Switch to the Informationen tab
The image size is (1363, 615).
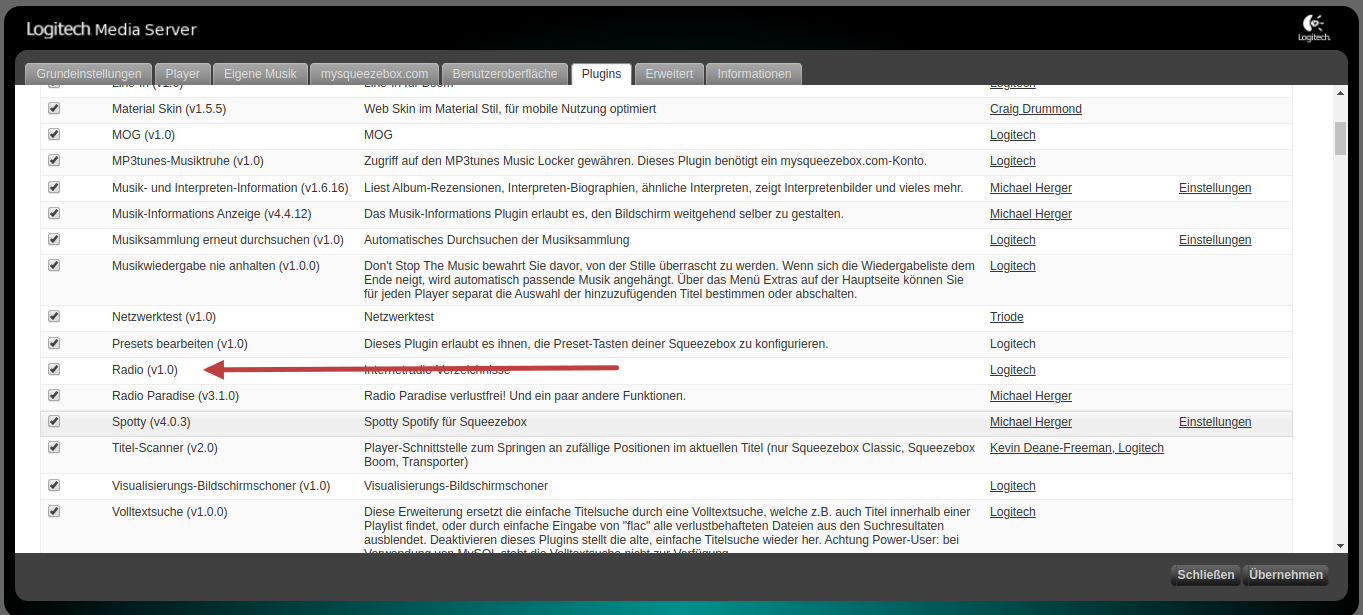pos(754,74)
